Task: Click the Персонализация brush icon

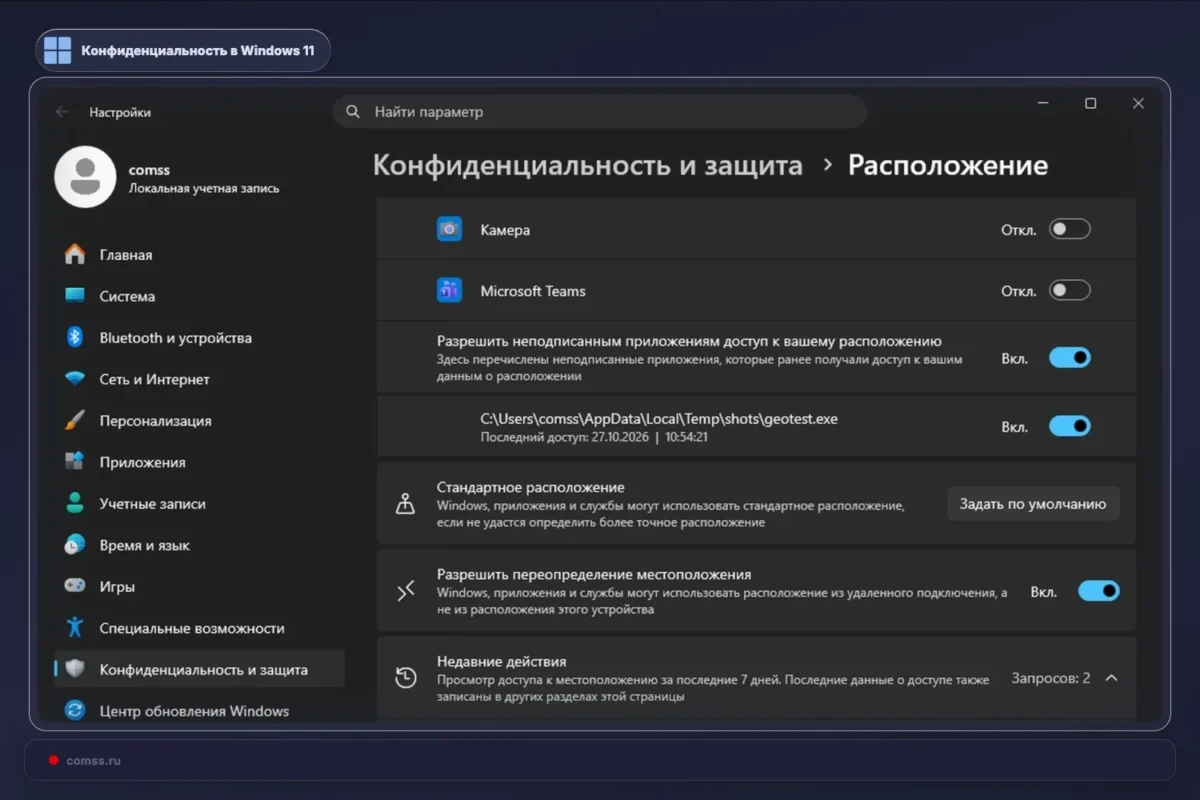Action: tap(75, 421)
